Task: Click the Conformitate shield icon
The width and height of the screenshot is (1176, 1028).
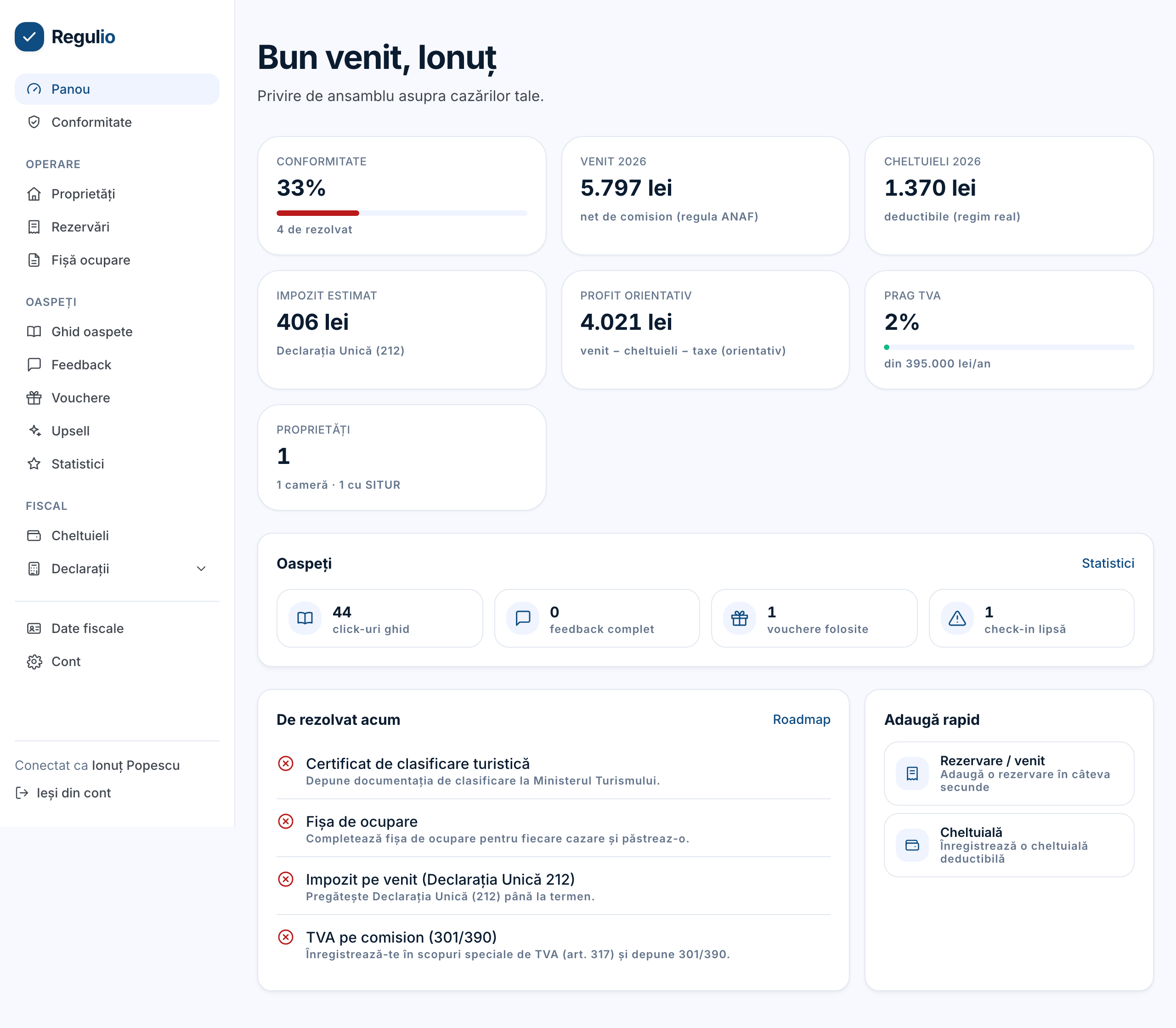Action: click(34, 122)
